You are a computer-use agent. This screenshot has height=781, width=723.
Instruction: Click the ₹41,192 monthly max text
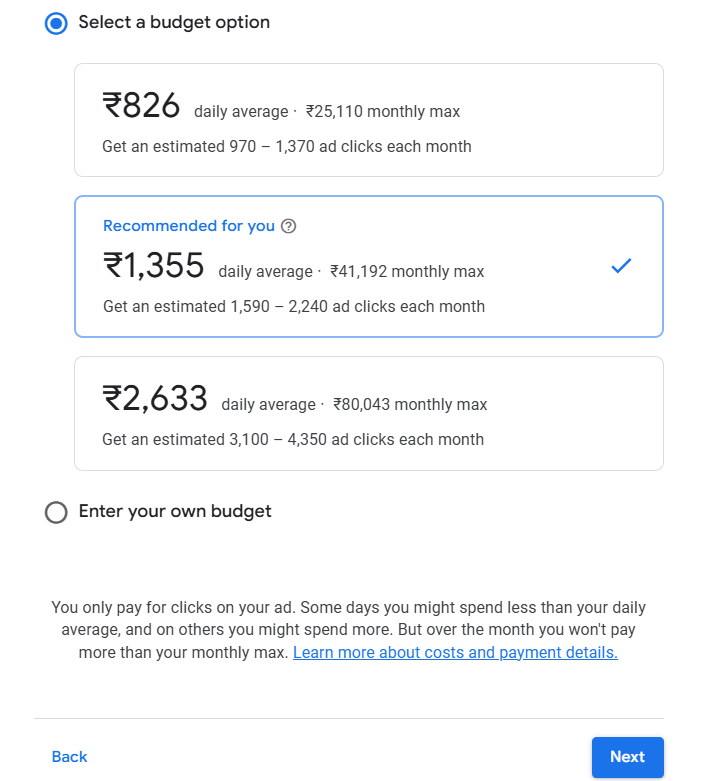407,272
